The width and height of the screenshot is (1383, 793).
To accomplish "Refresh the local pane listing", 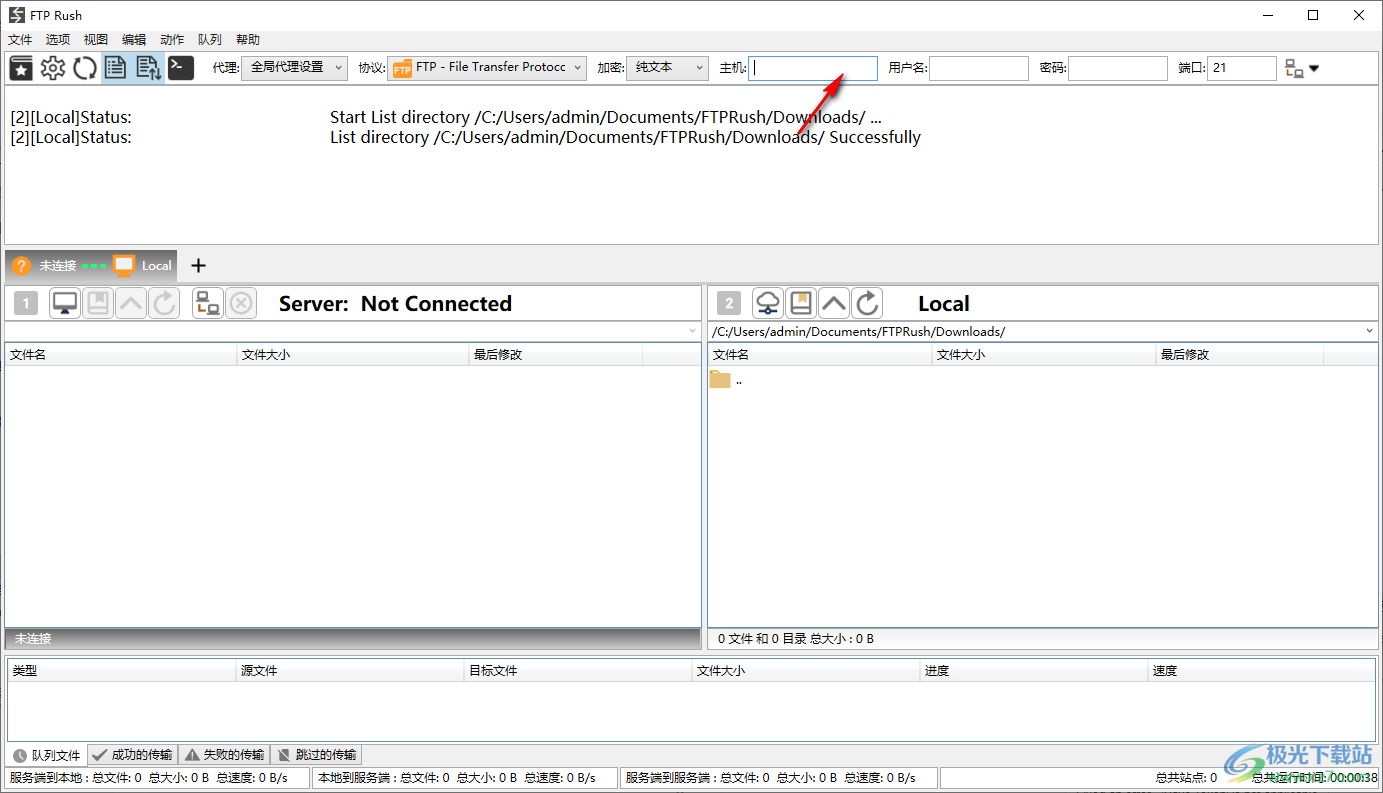I will tap(867, 303).
